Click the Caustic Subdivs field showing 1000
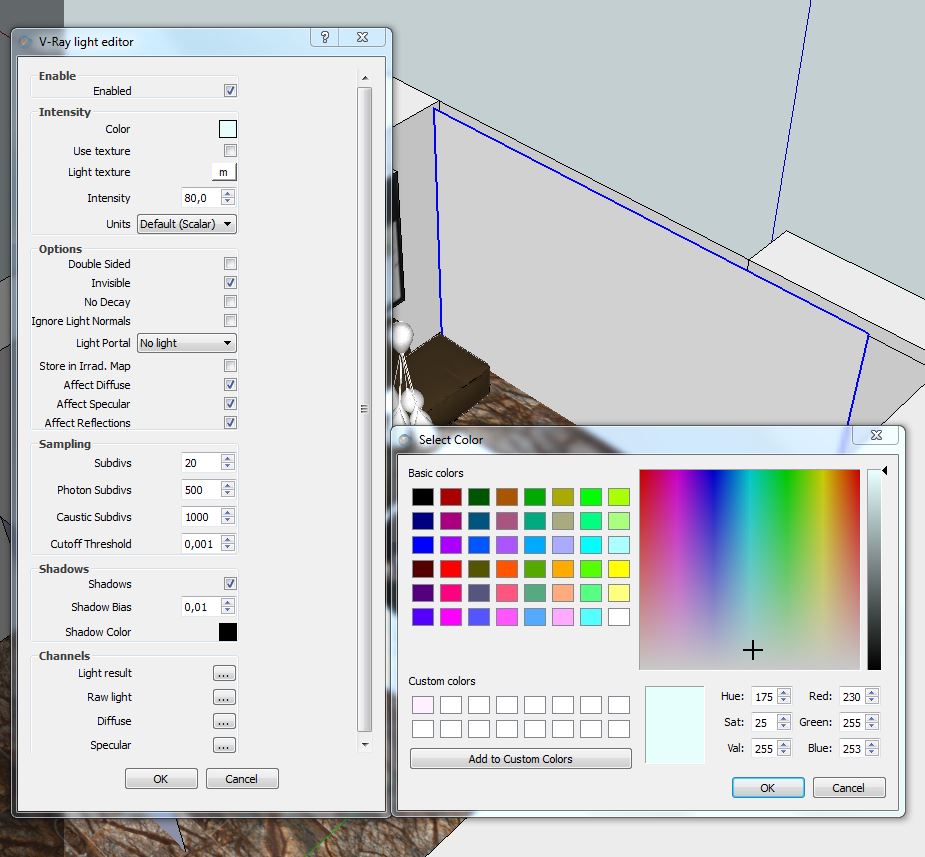Screen dimensions: 925x857 (201, 517)
